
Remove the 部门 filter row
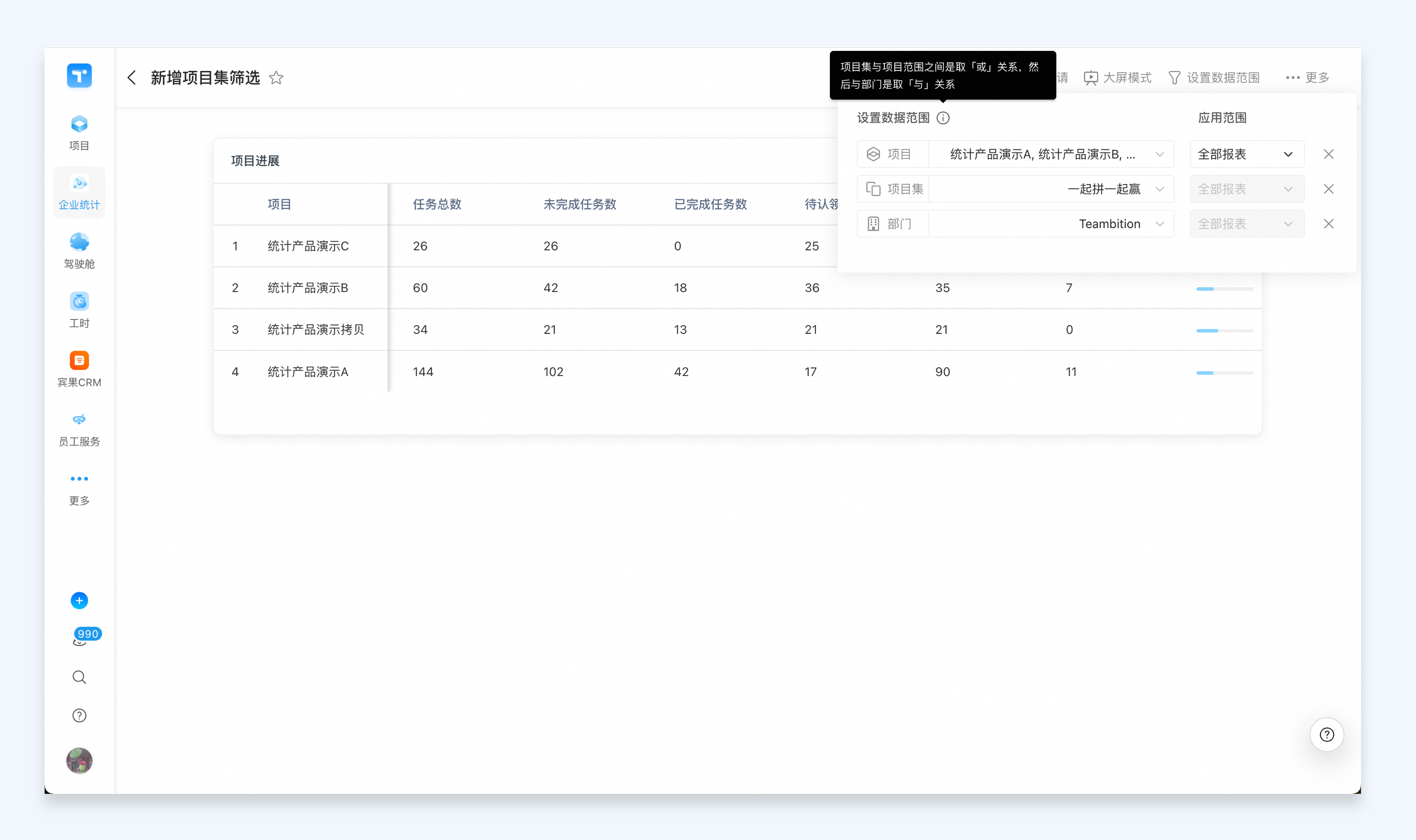[x=1328, y=223]
